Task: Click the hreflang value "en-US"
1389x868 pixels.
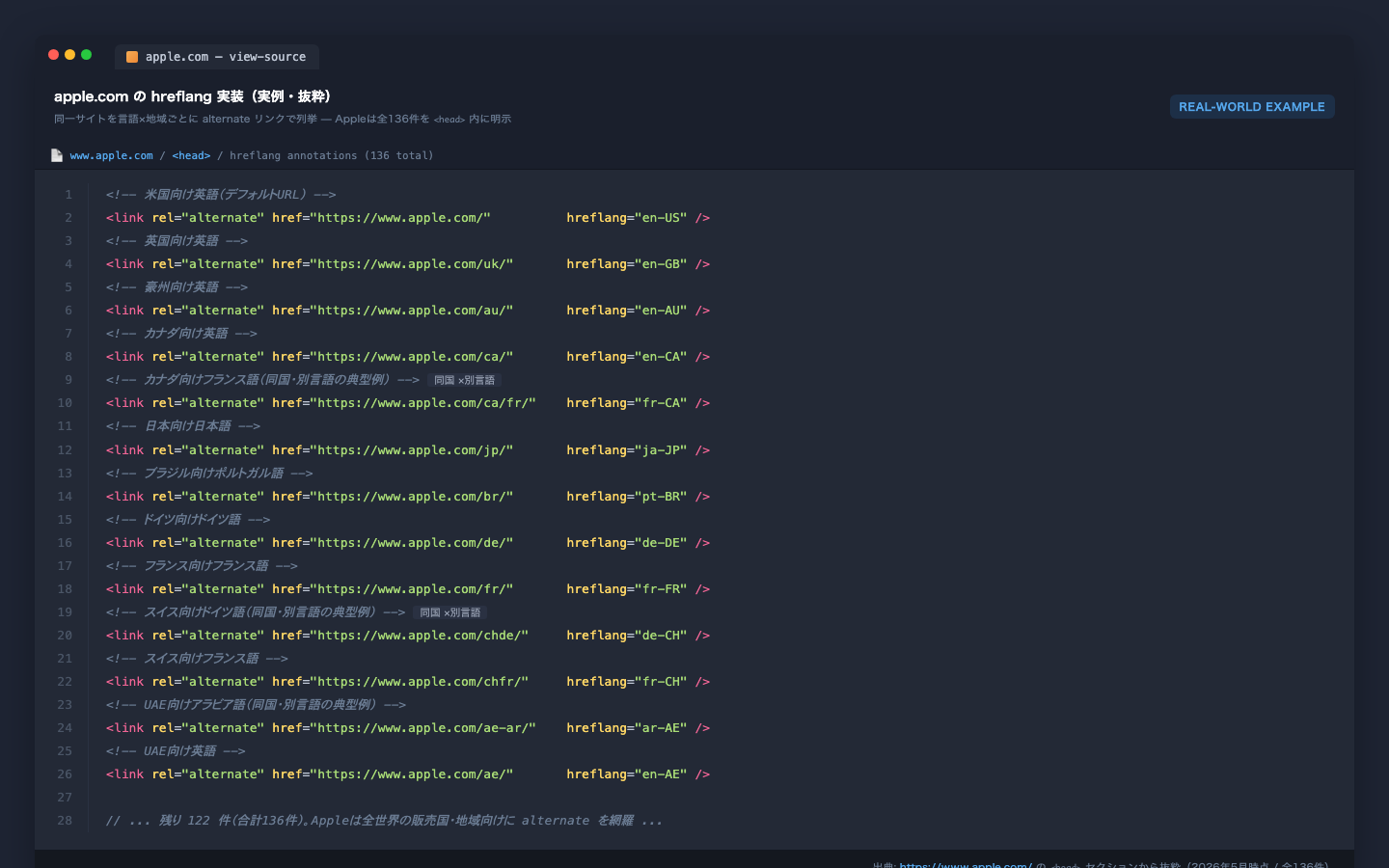Action: (661, 218)
